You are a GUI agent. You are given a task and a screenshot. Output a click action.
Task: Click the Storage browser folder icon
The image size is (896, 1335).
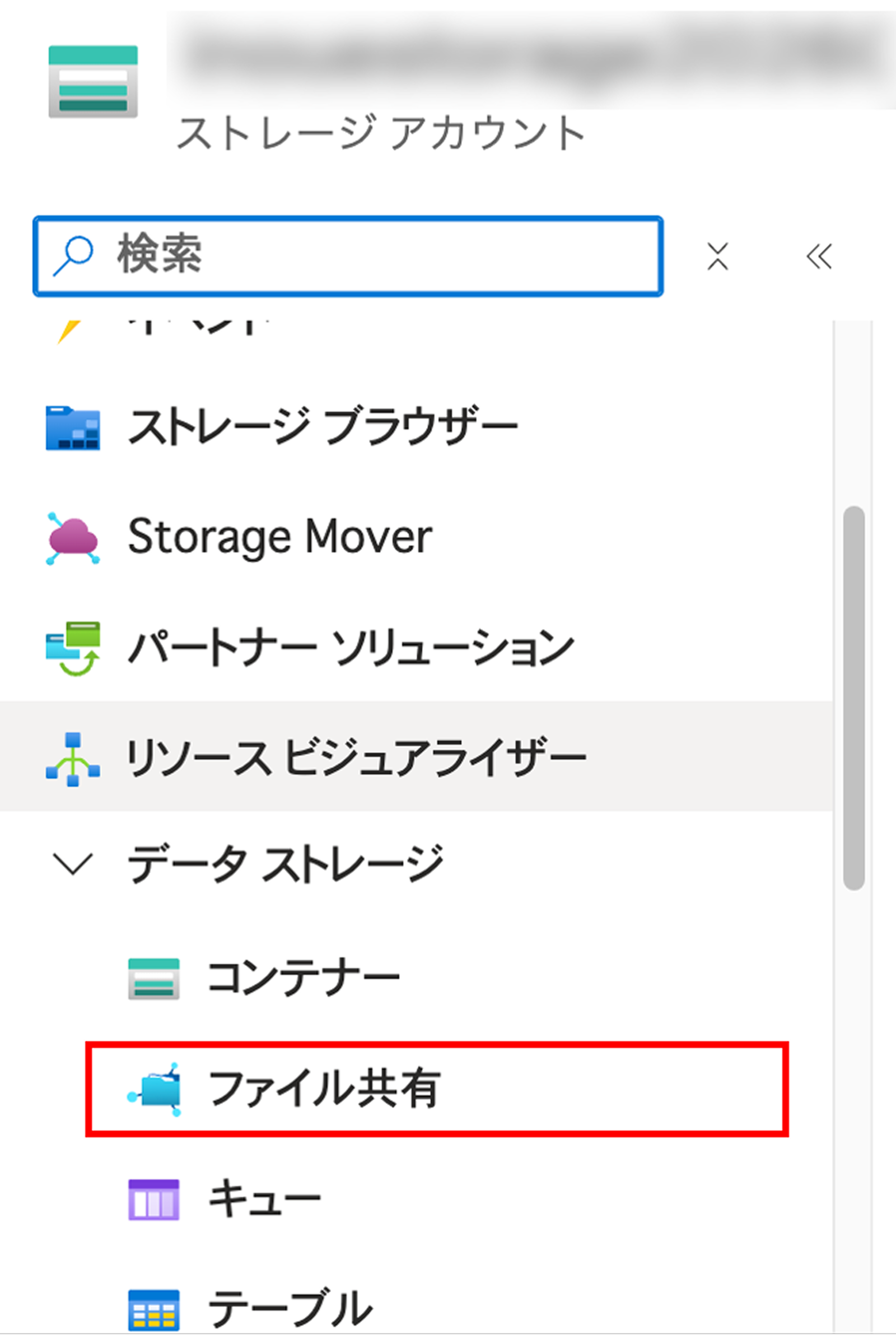73,428
